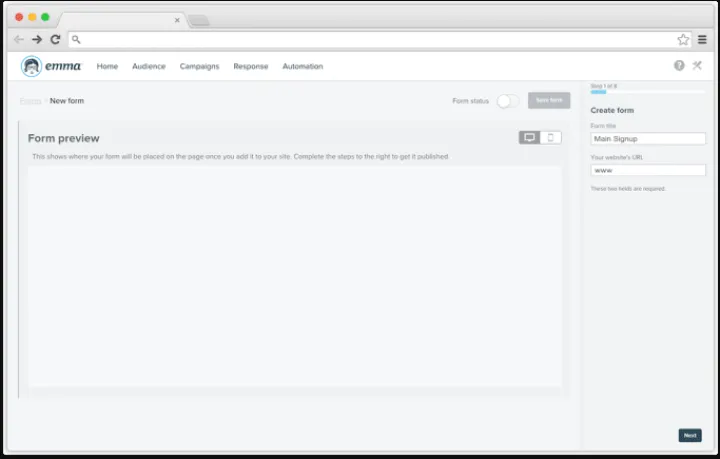Open the browser hamburger menu
The width and height of the screenshot is (720, 459).
pos(702,39)
